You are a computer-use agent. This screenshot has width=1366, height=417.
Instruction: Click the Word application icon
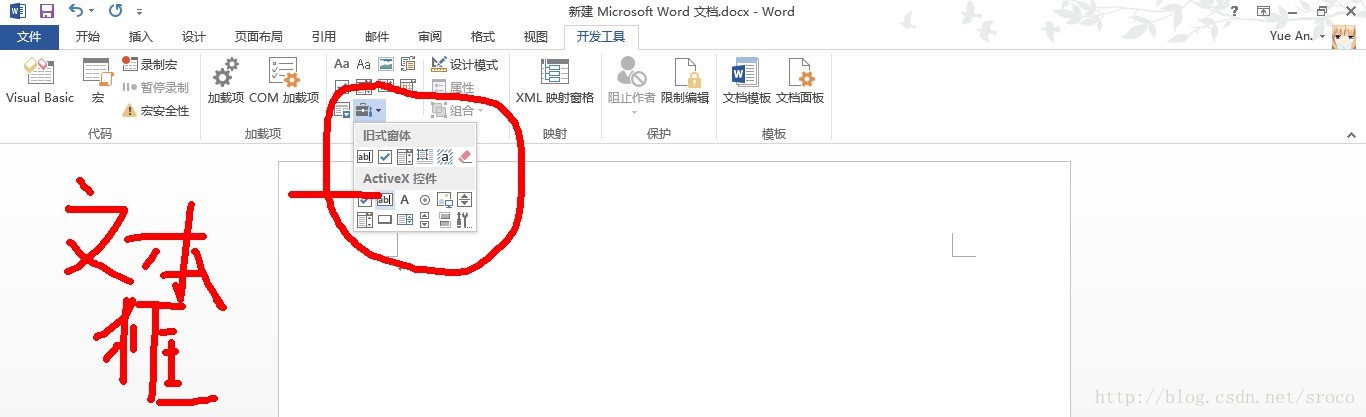coord(17,11)
